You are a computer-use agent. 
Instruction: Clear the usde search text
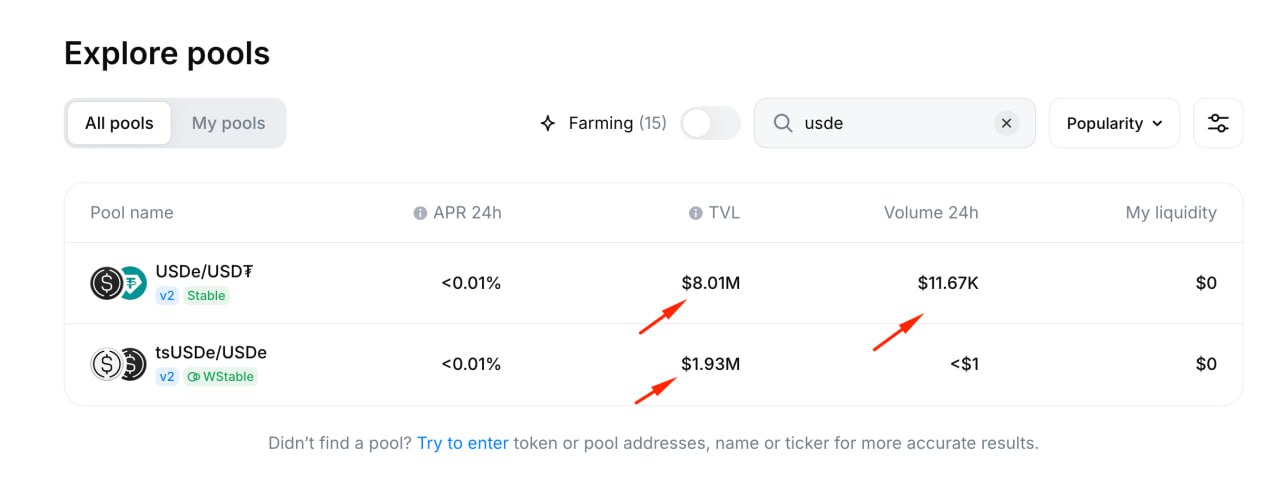tap(1006, 123)
